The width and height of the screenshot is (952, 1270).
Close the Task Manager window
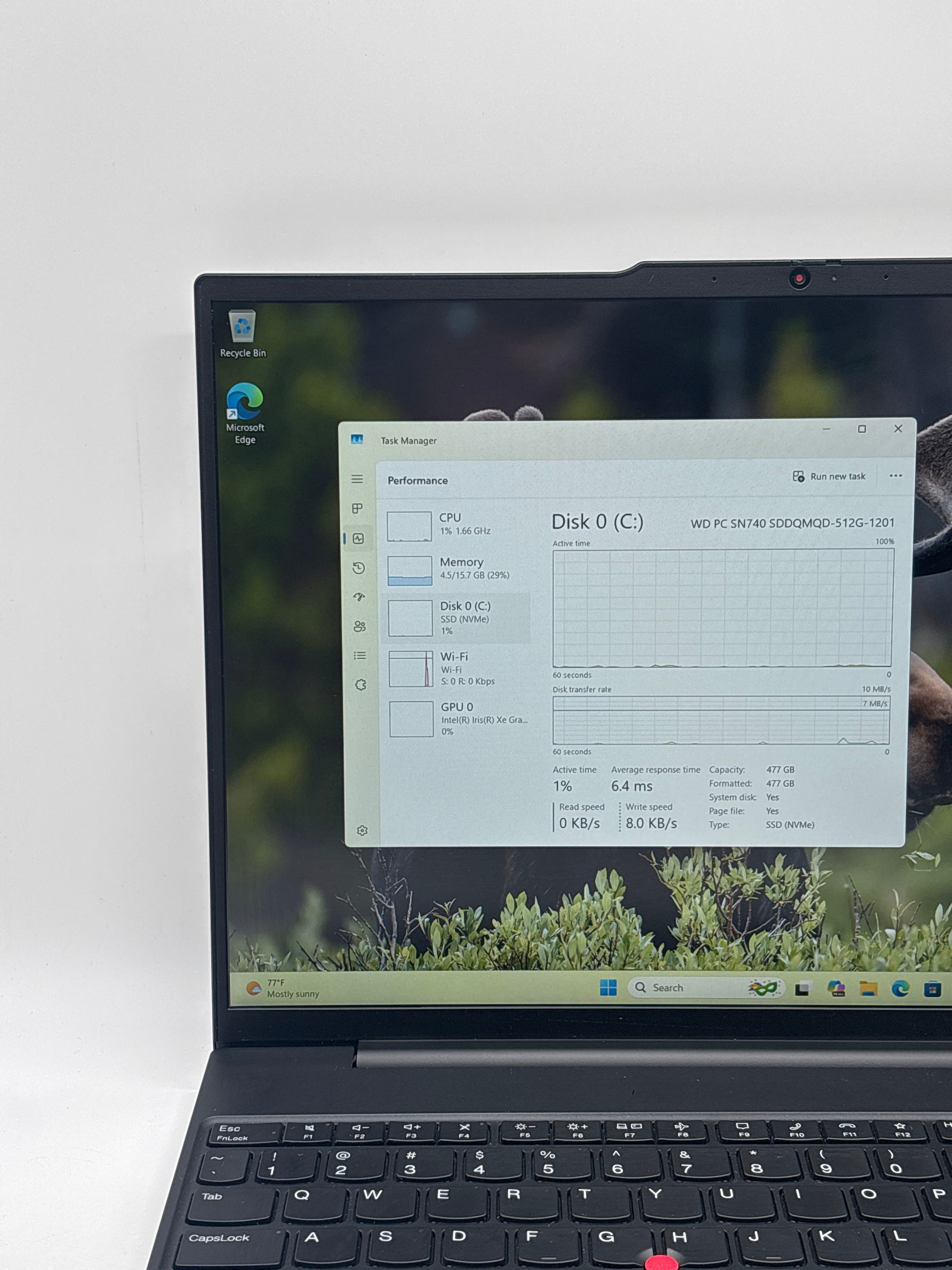(898, 428)
